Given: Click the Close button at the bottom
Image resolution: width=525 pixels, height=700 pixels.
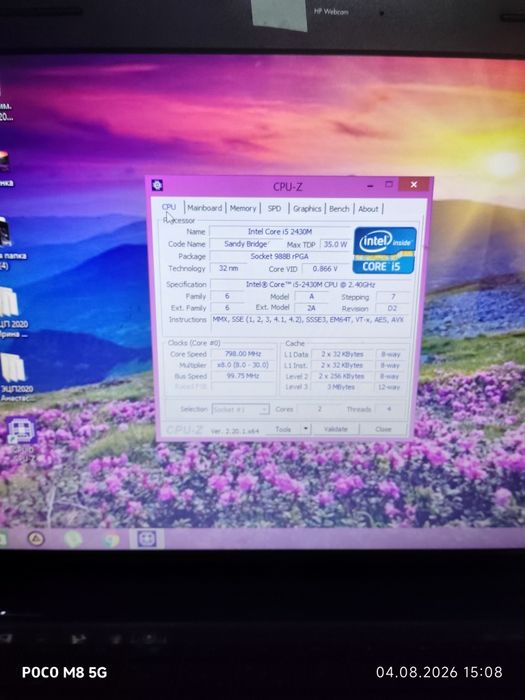Looking at the screenshot, I should 383,429.
